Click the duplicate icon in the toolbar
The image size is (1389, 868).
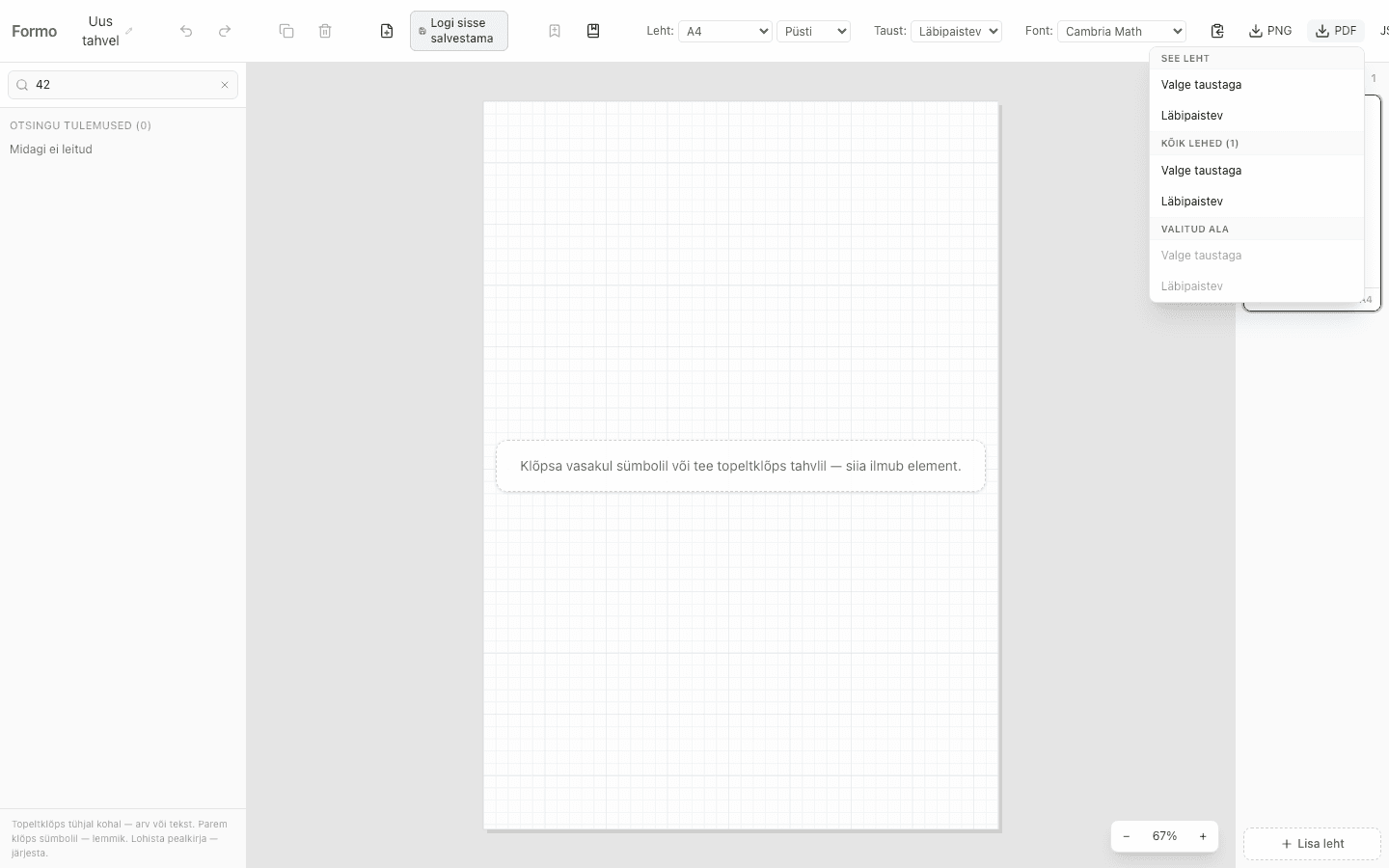[286, 31]
